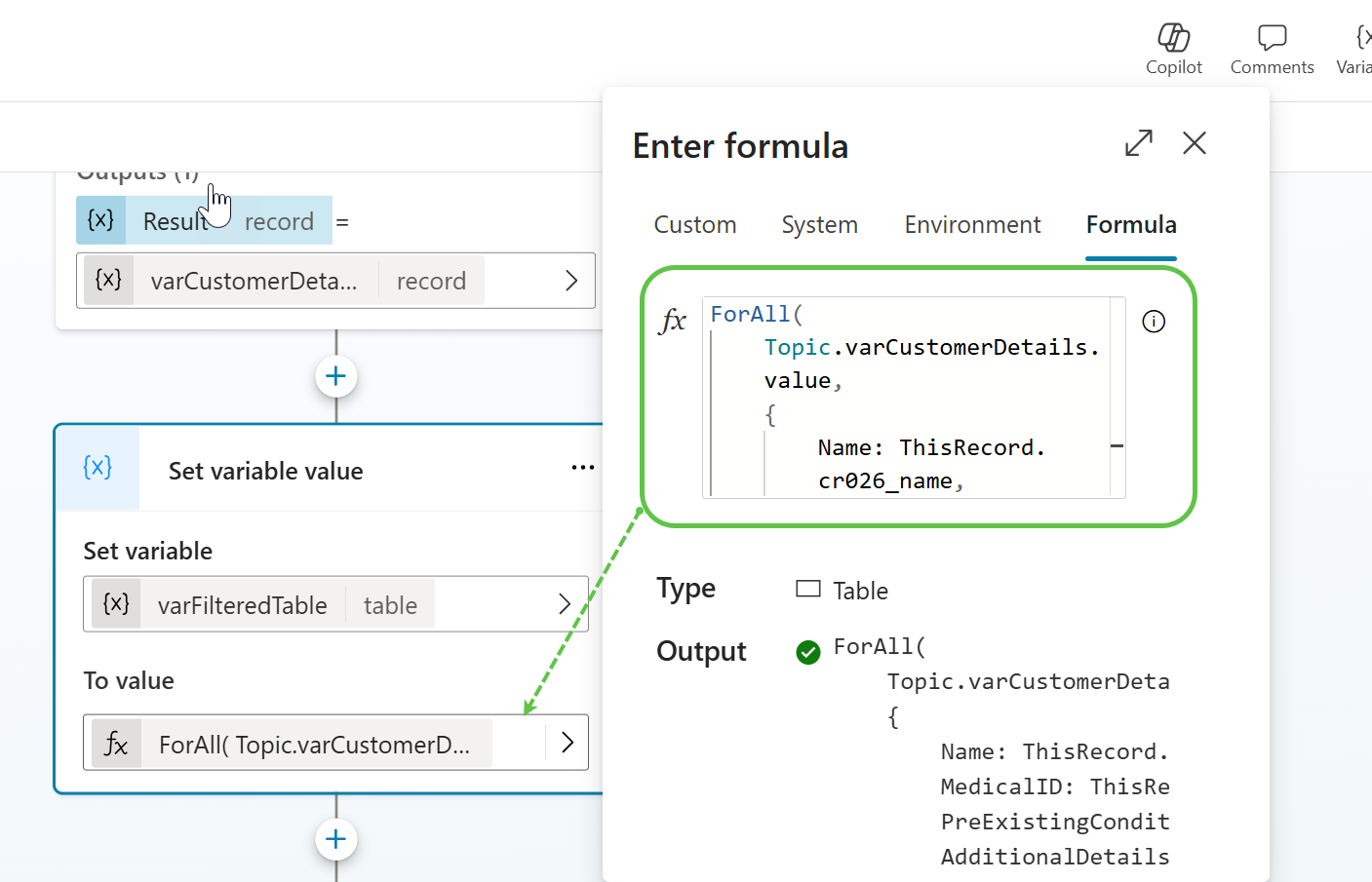Viewport: 1372px width, 882px height.
Task: Expand varFilteredTable variable picker chevron
Action: [565, 604]
